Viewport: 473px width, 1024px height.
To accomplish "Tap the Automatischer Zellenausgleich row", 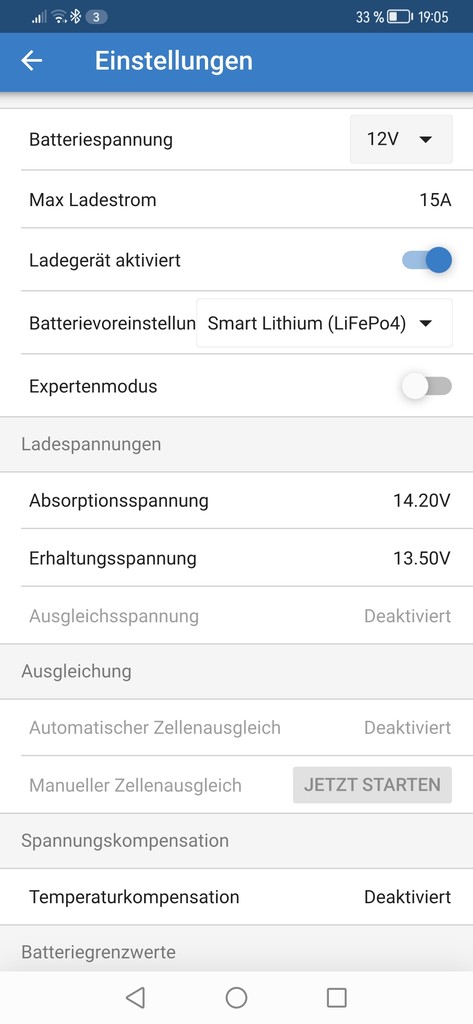I will [x=236, y=728].
